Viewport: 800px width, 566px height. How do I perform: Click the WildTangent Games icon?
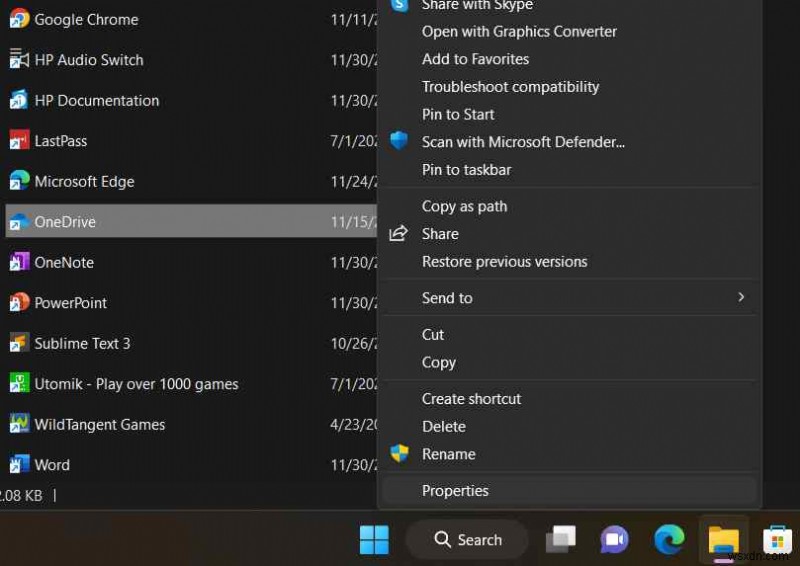pos(19,424)
